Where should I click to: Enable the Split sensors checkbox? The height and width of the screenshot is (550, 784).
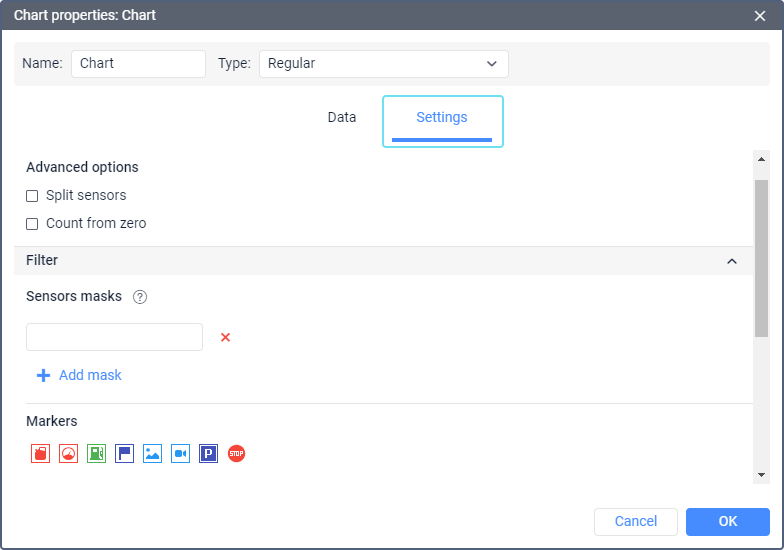tap(32, 196)
